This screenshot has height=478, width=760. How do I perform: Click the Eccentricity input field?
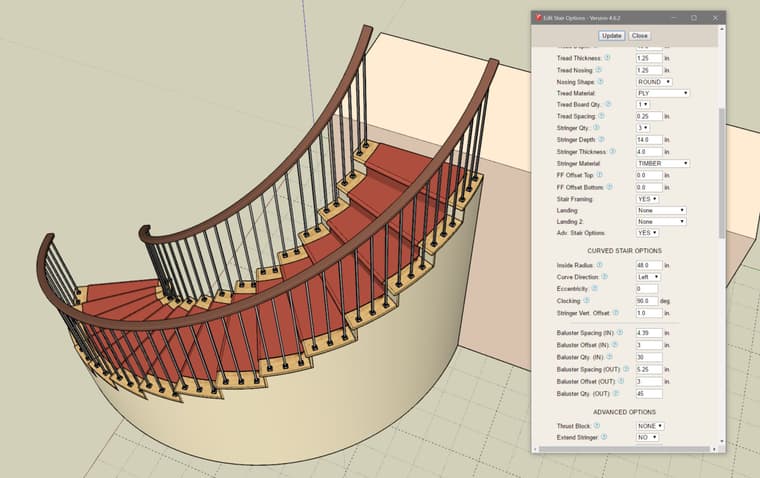pos(647,288)
